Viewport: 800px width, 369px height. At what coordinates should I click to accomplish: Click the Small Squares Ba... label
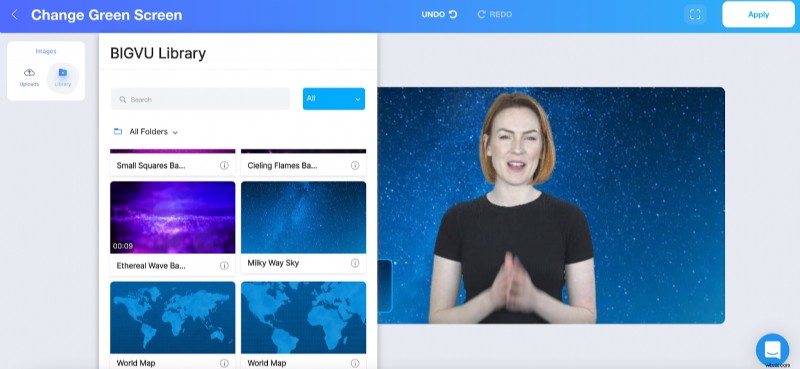151,165
